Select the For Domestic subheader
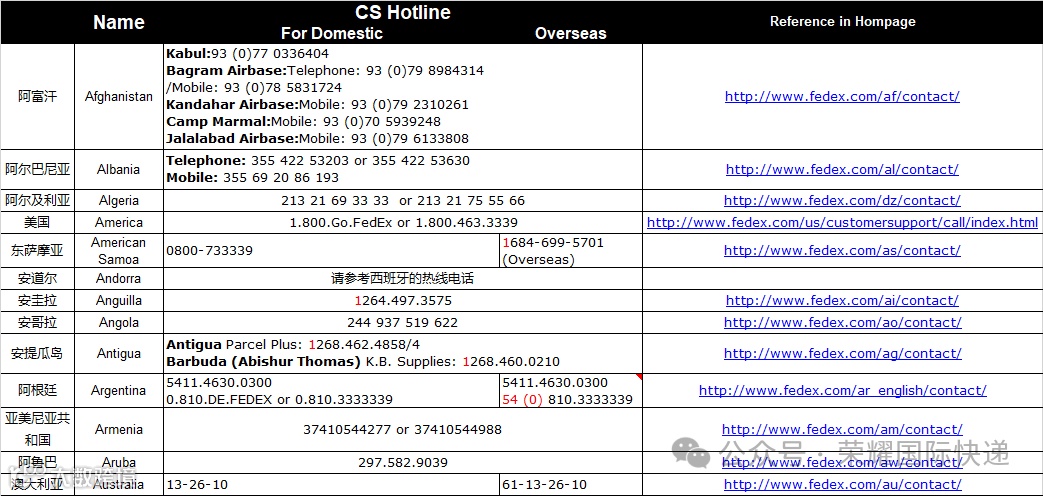 (x=332, y=33)
